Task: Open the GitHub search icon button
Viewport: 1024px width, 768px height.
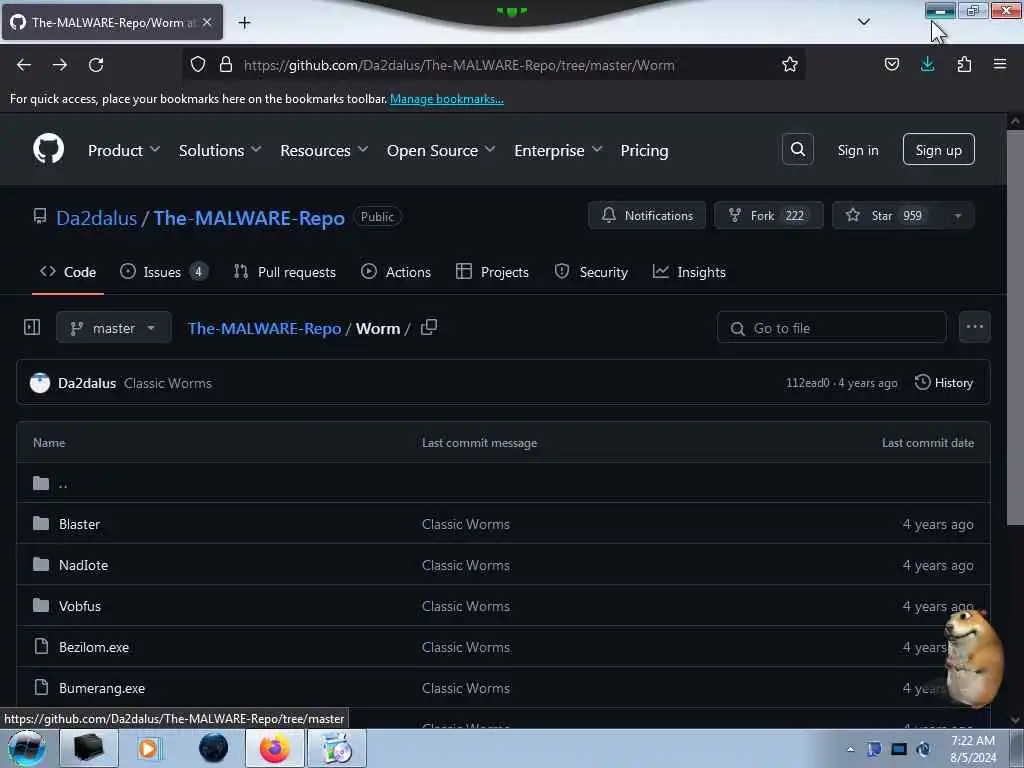Action: [797, 150]
